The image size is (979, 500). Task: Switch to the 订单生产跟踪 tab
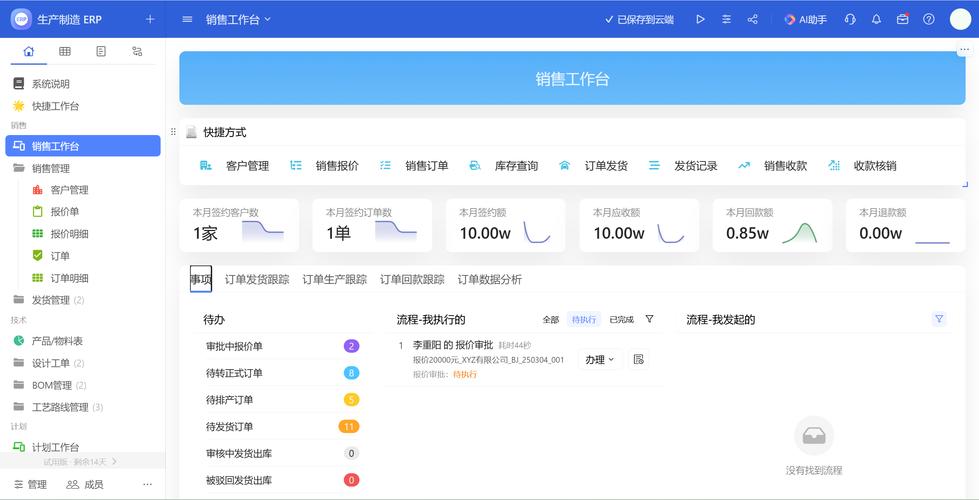click(x=335, y=280)
